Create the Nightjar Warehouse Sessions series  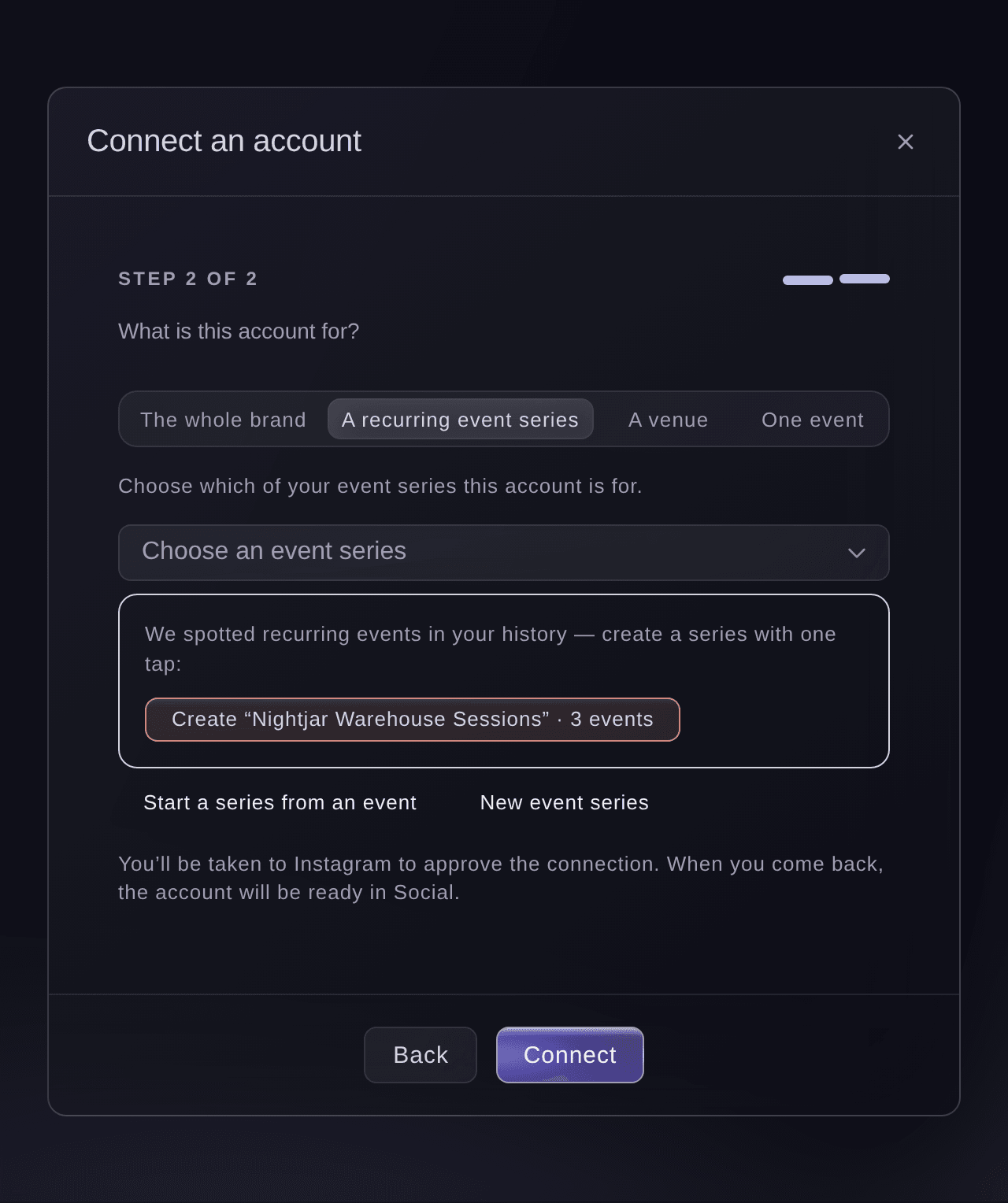click(x=413, y=720)
